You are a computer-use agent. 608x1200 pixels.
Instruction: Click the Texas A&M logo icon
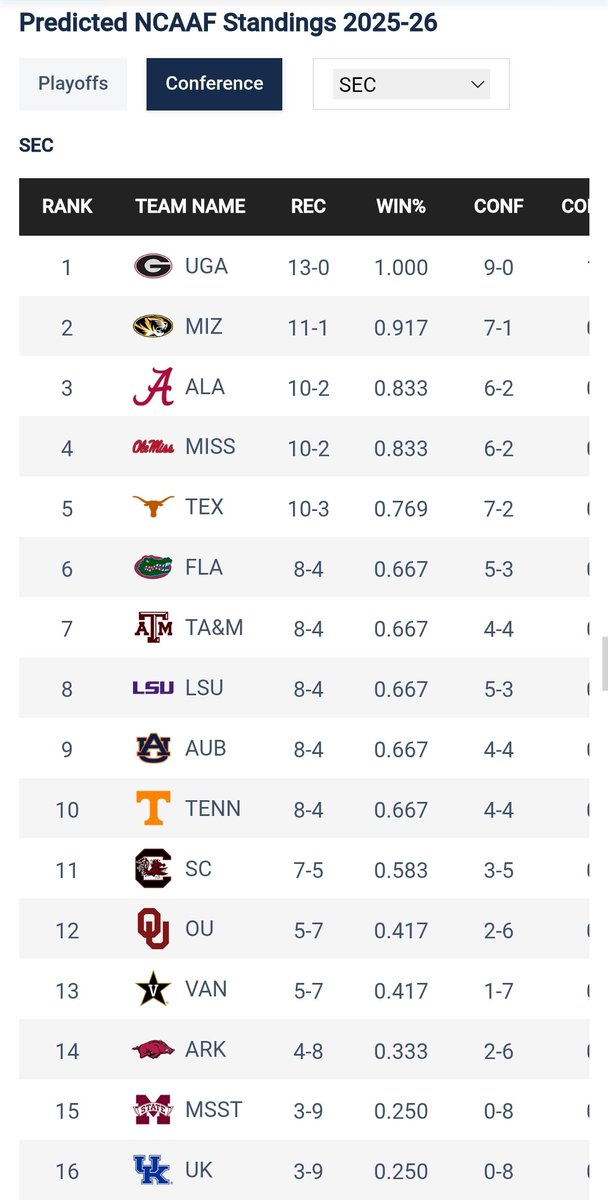pyautogui.click(x=153, y=627)
